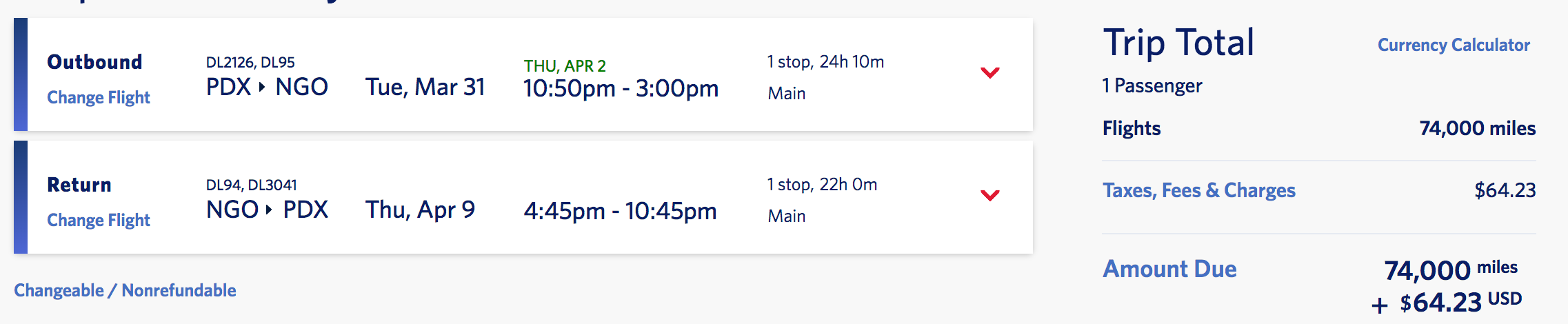Open the Changeable / Nonrefundable policy link

point(125,290)
